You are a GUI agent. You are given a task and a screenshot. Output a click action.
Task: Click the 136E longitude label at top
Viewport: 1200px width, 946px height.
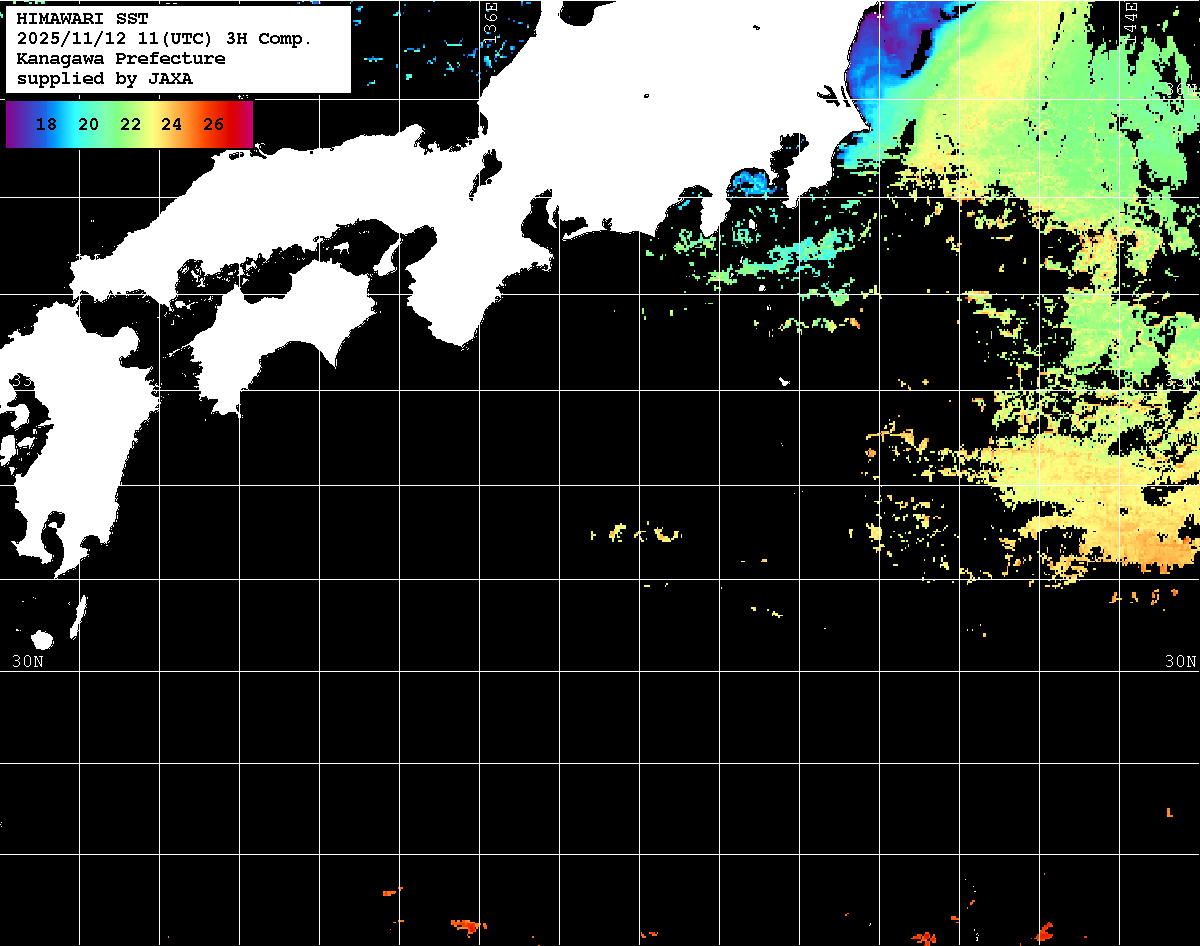pos(491,20)
